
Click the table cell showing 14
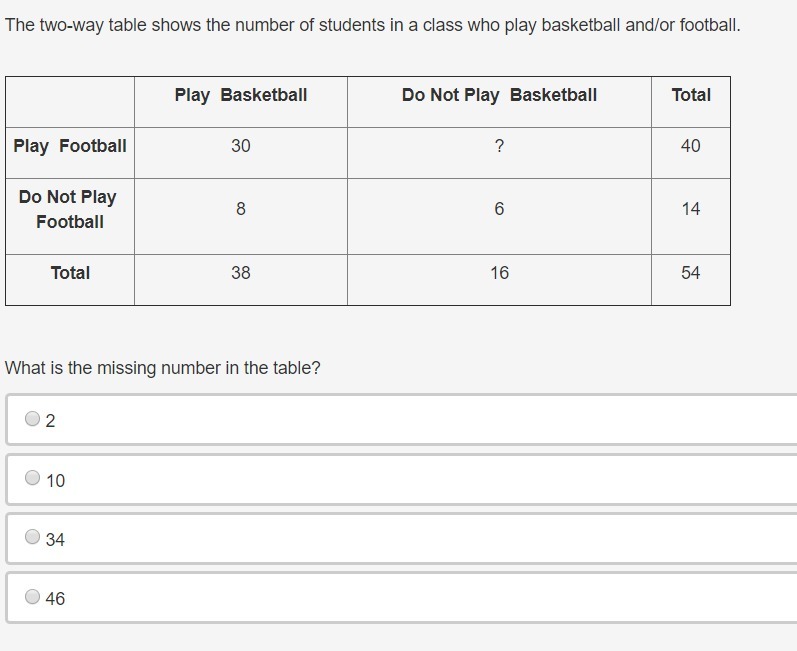691,209
